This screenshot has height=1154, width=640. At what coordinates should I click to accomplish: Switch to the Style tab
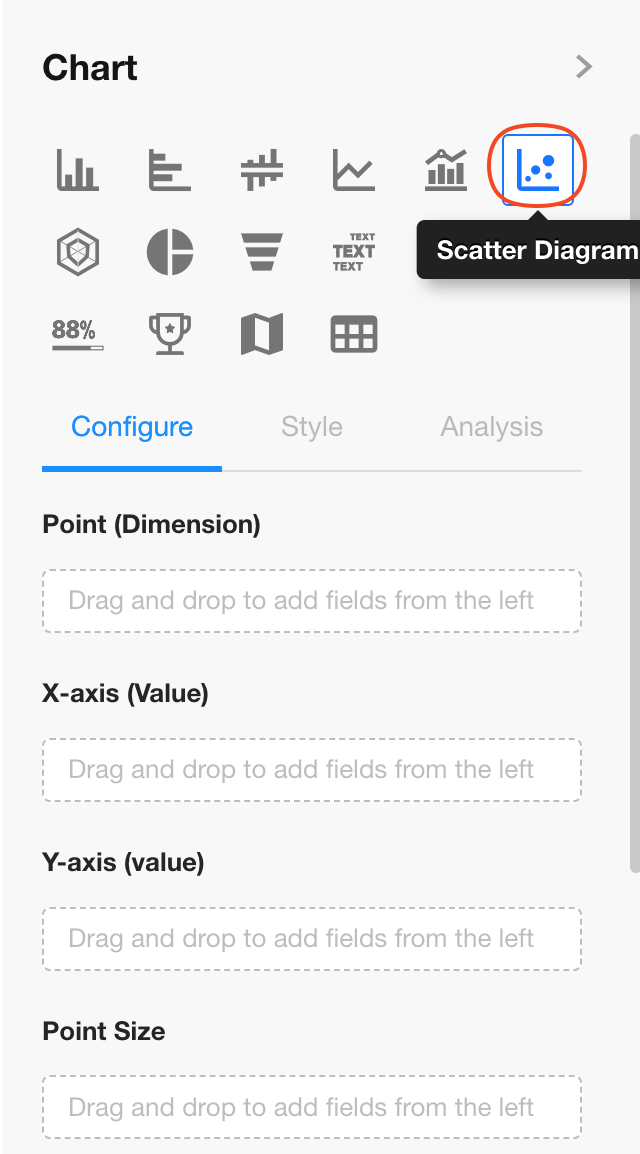click(x=312, y=427)
